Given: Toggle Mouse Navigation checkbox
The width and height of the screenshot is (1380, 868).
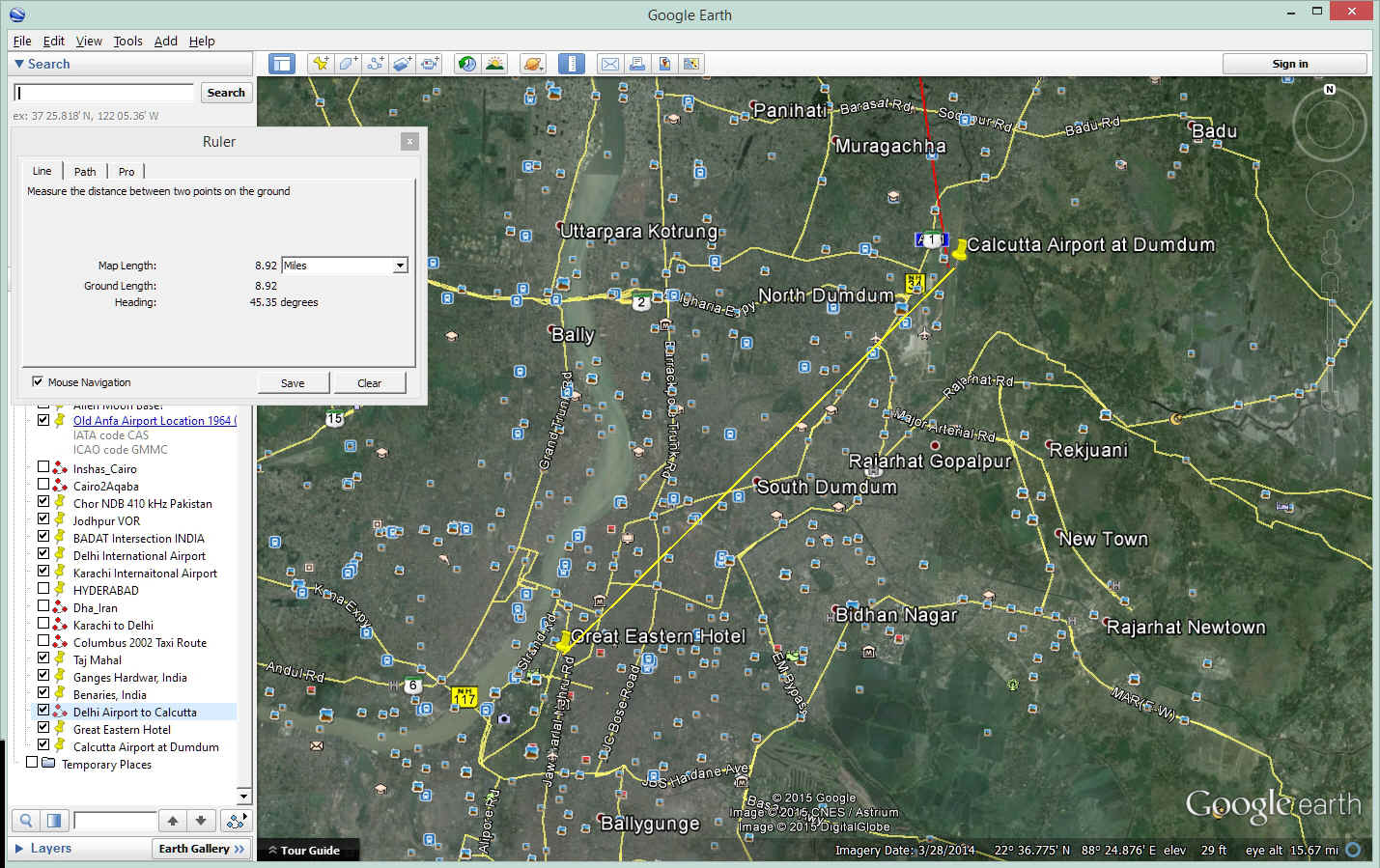Looking at the screenshot, I should pyautogui.click(x=38, y=381).
